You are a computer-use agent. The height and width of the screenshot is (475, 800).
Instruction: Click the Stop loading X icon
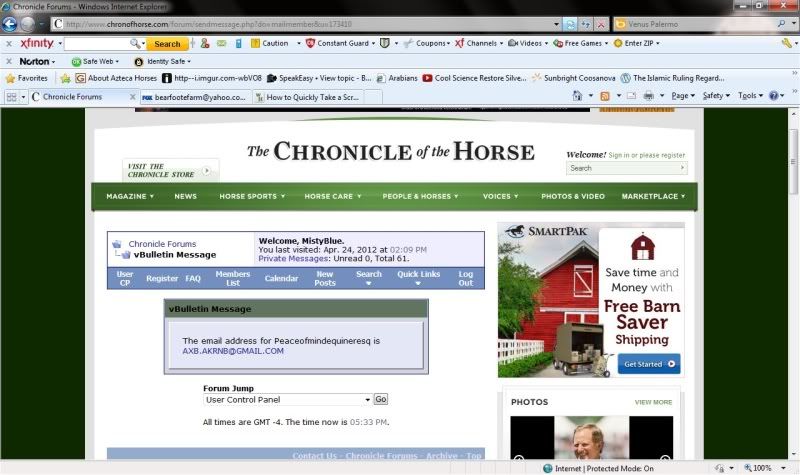point(600,23)
